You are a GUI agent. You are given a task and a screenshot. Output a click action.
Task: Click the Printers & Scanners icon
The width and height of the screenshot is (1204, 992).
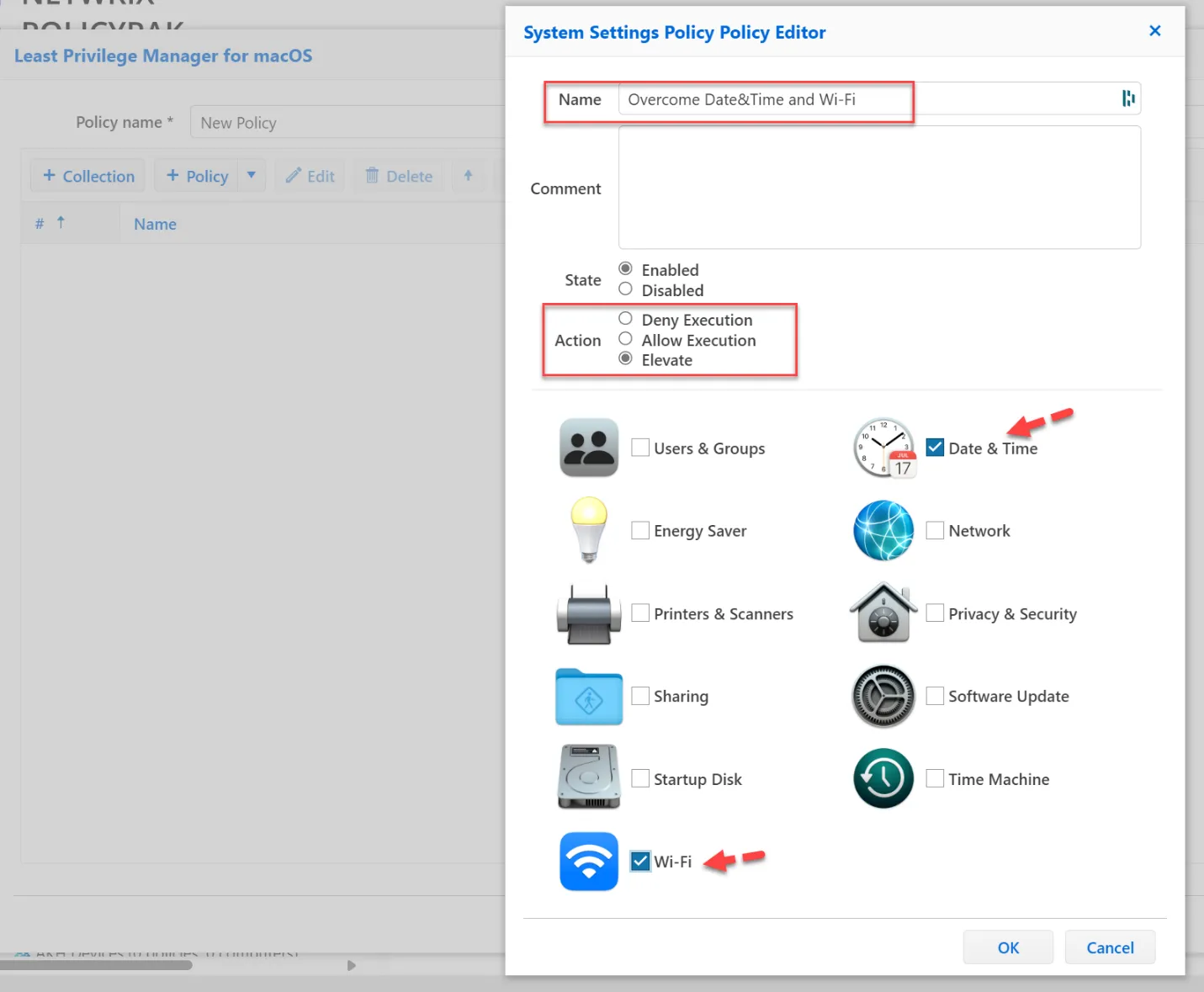(588, 613)
